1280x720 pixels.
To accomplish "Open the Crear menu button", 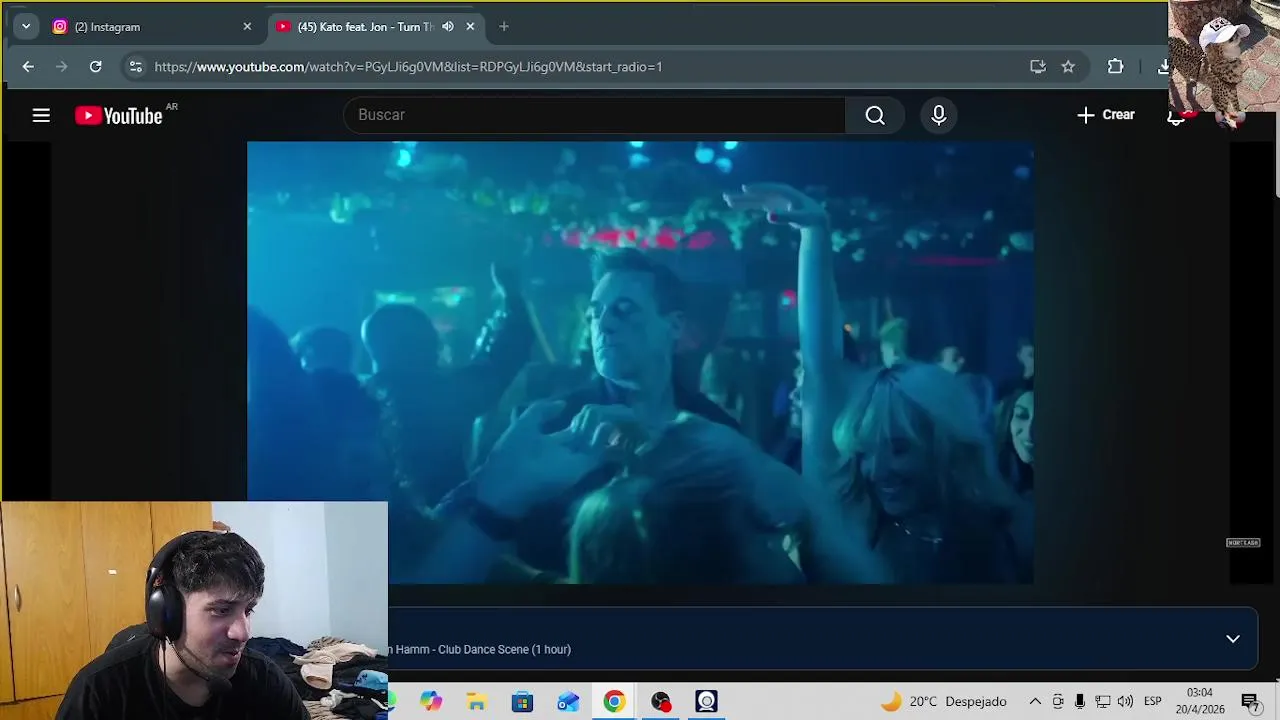I will click(1105, 115).
